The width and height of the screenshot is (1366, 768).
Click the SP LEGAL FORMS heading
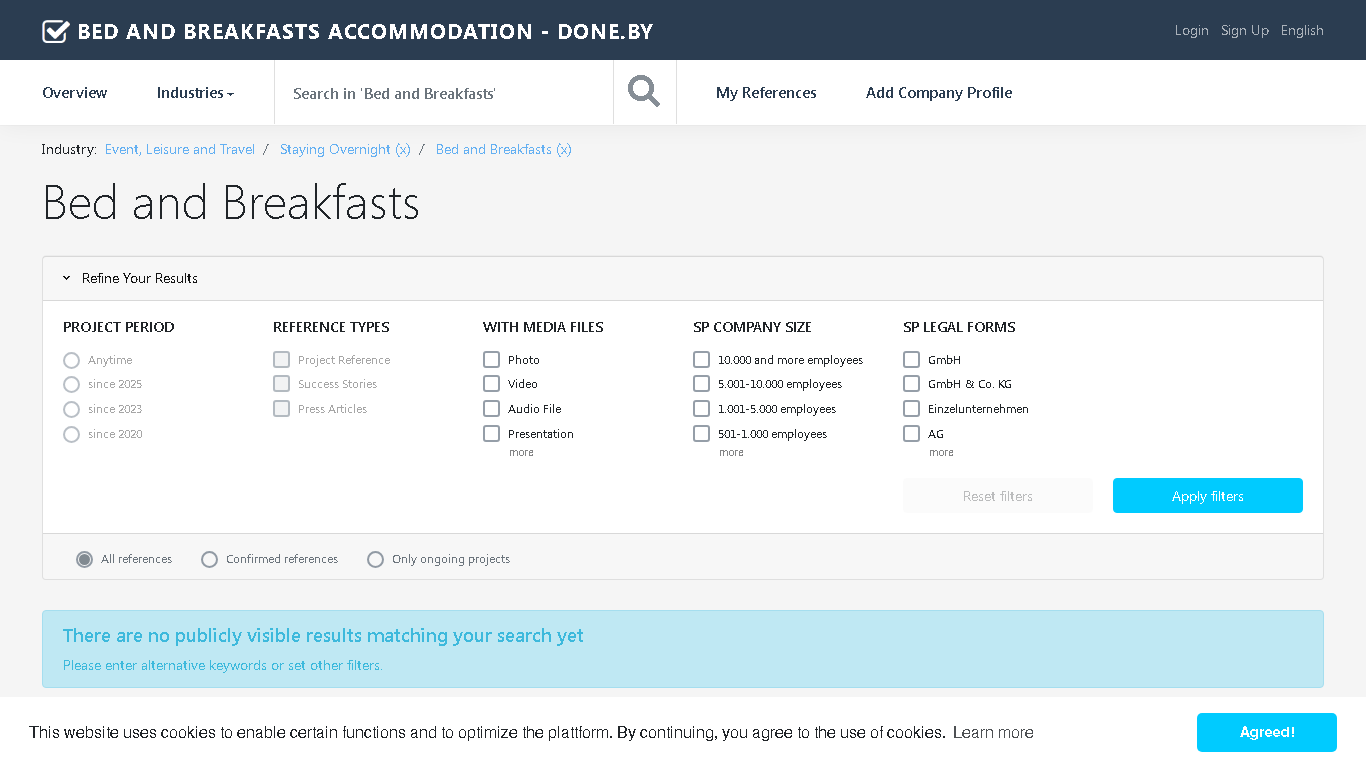(959, 328)
